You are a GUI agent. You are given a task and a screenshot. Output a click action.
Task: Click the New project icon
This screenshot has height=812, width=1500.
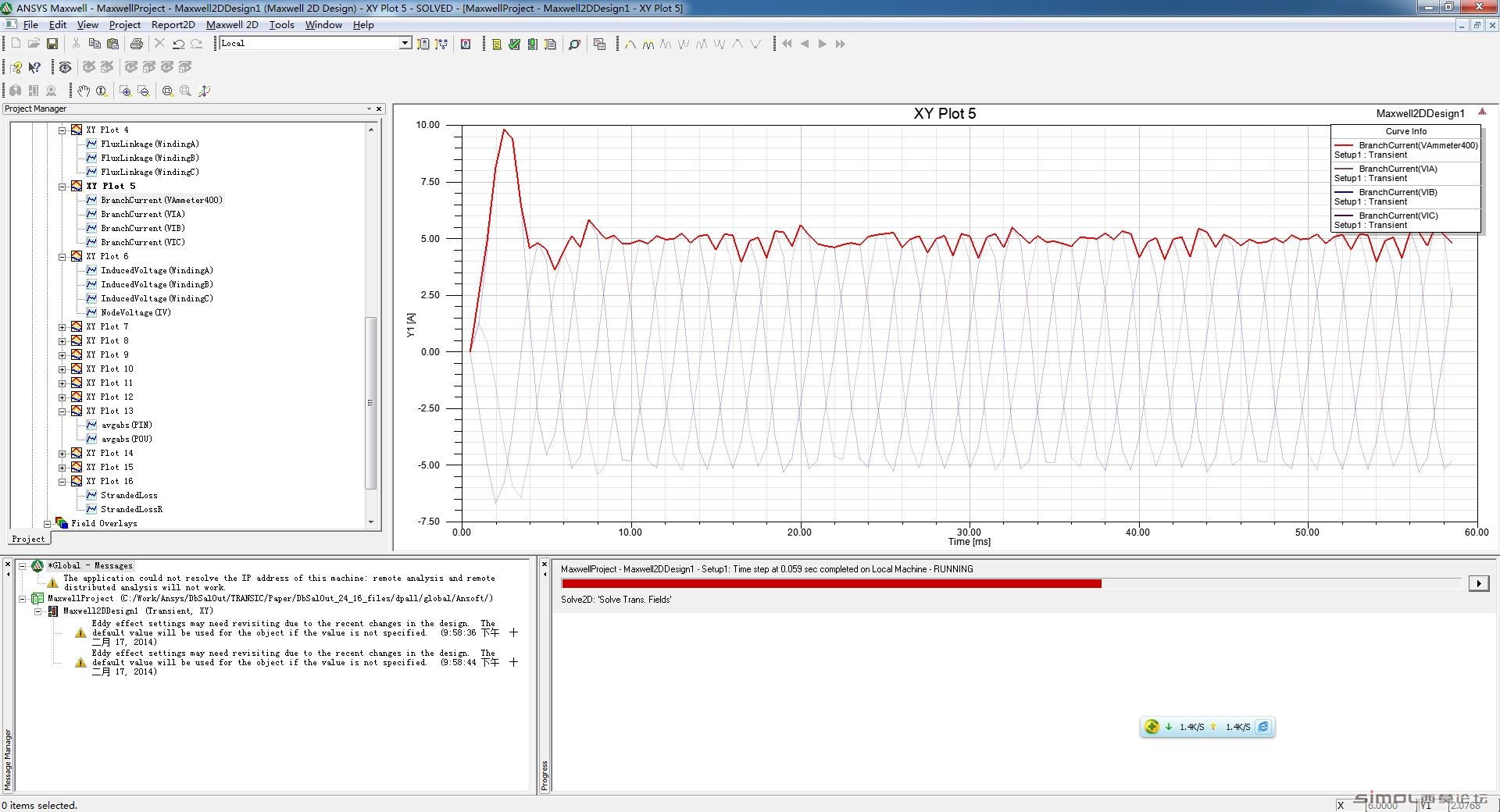(16, 44)
